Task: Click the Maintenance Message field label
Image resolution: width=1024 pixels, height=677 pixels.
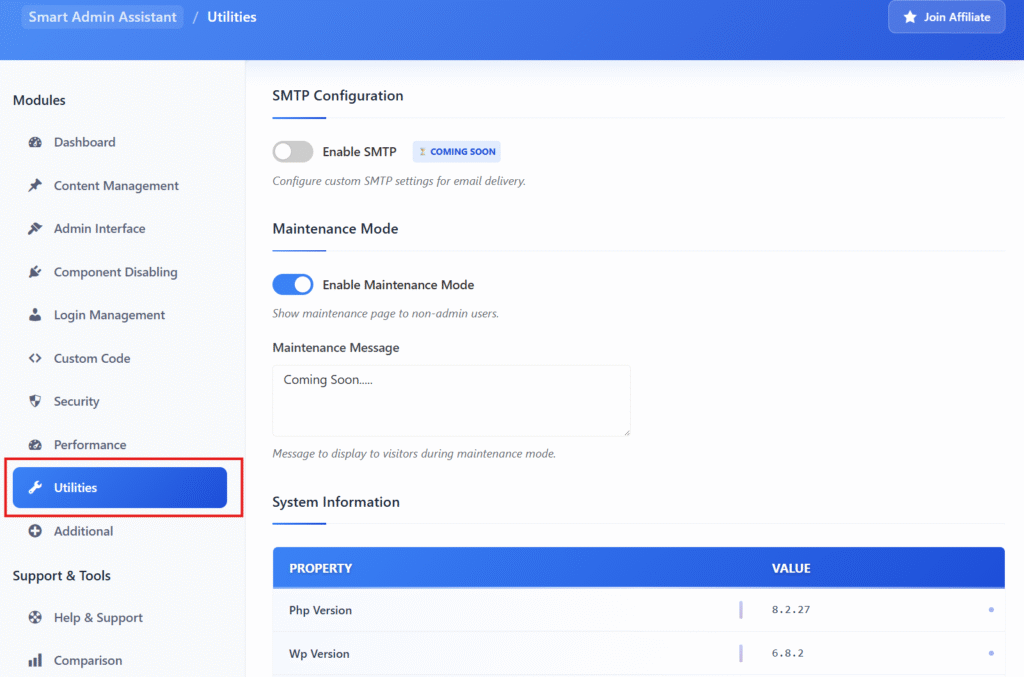Action: pos(336,347)
